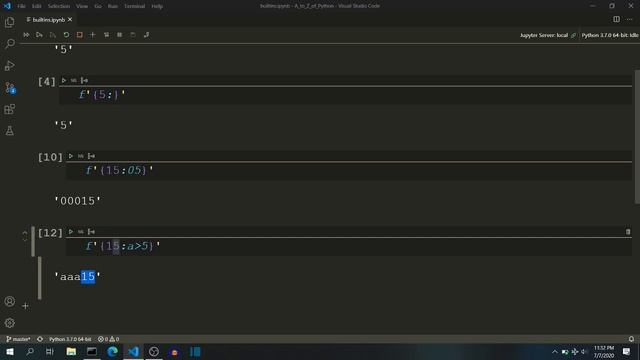The image size is (640, 360).
Task: Run by line in cell [10]
Action: pyautogui.click(x=91, y=156)
